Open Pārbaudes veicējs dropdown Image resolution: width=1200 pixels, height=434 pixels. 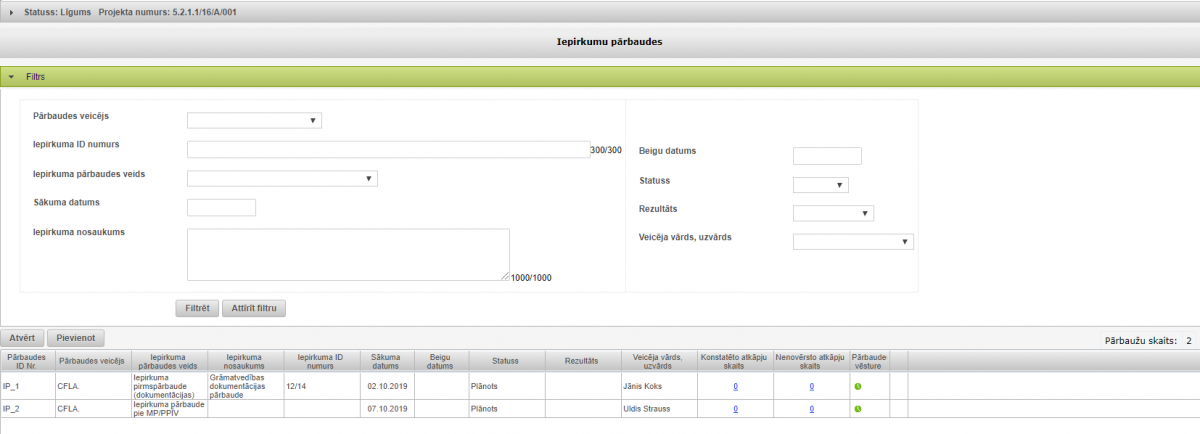point(254,121)
